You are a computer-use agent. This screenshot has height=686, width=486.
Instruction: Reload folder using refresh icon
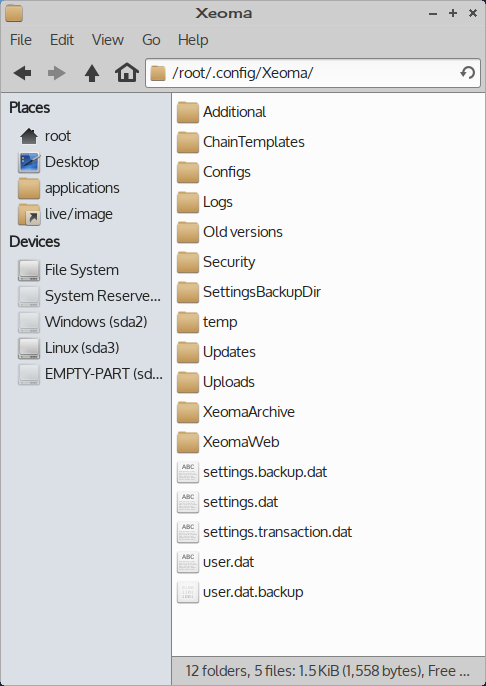coord(468,72)
